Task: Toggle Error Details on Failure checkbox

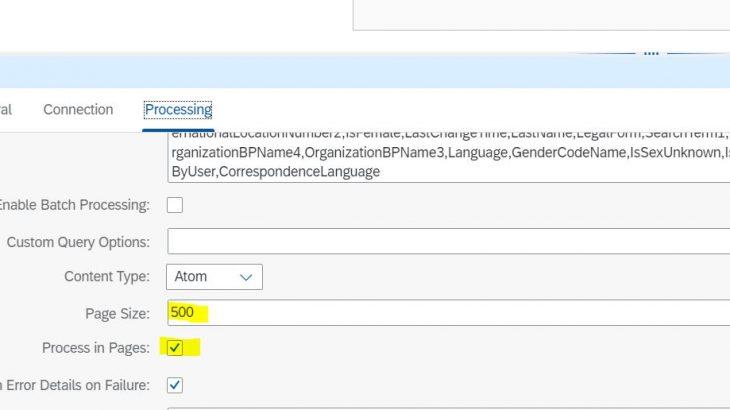Action: coord(175,384)
